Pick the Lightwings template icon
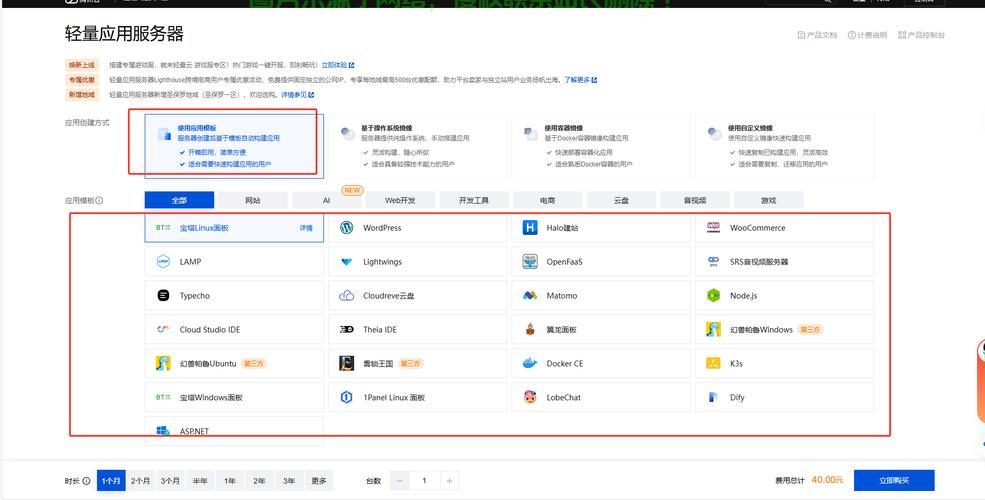985x500 pixels. coord(347,262)
